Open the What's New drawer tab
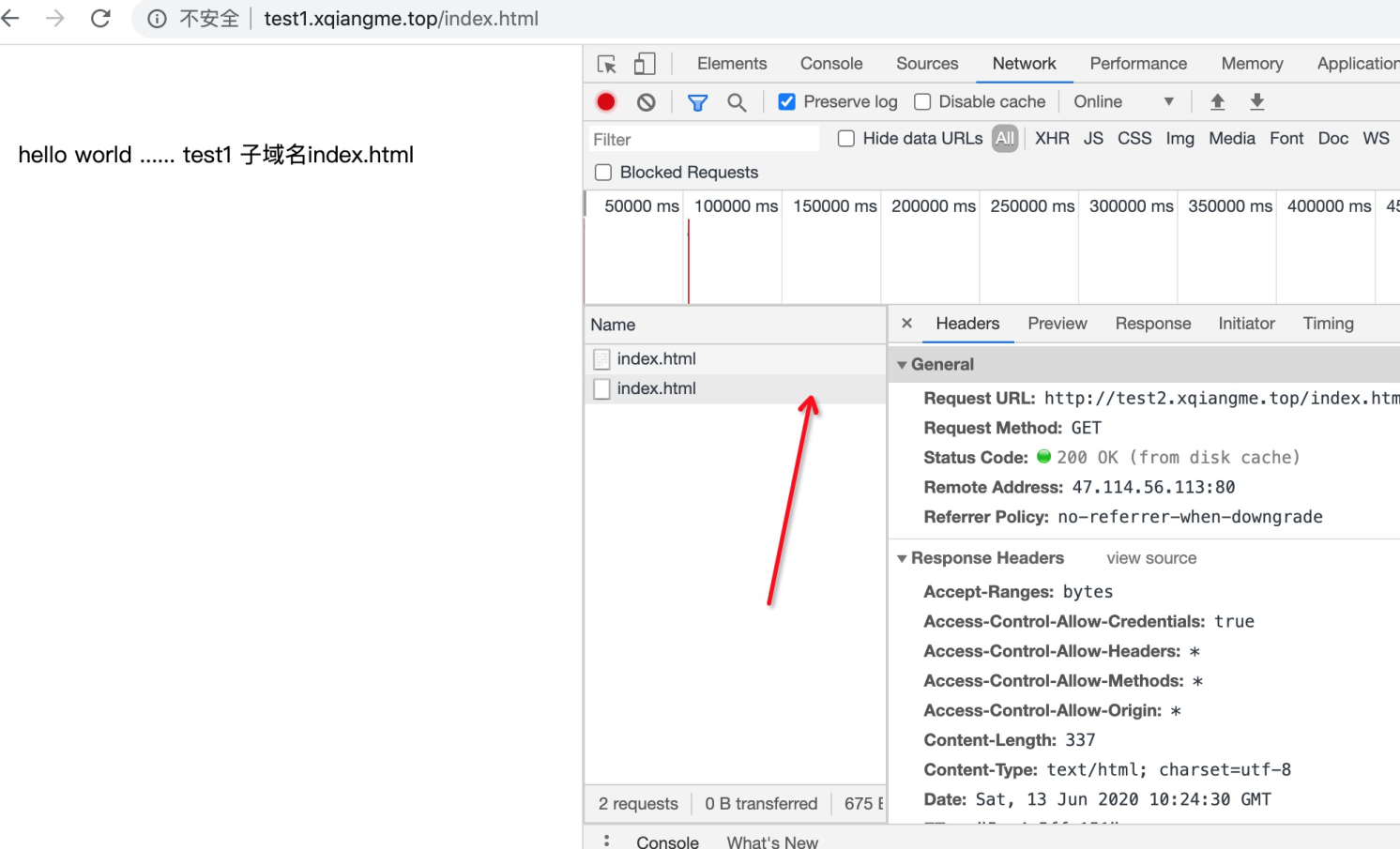This screenshot has height=849, width=1400. click(x=772, y=841)
